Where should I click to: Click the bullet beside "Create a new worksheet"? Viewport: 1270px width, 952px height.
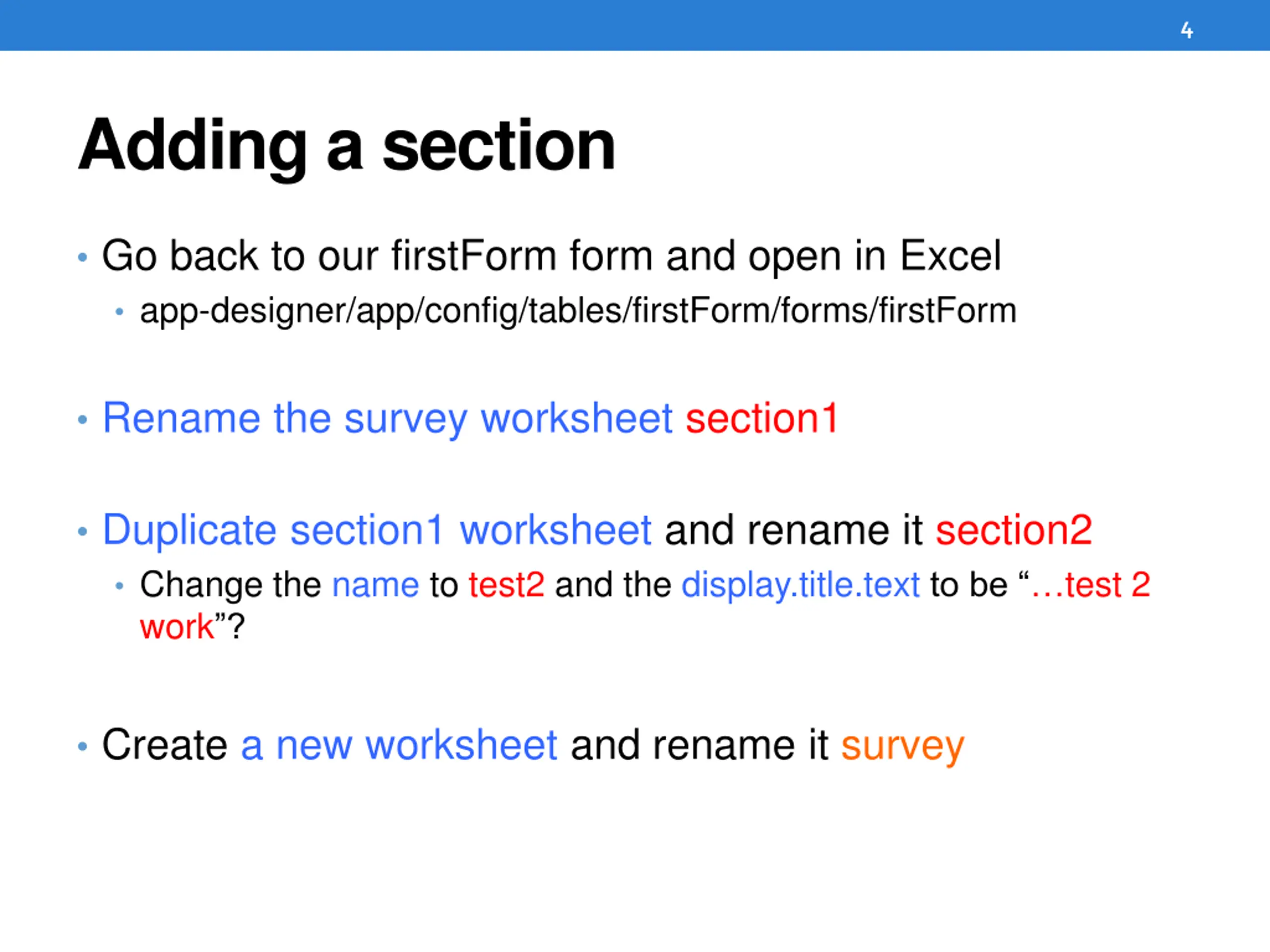pos(83,747)
